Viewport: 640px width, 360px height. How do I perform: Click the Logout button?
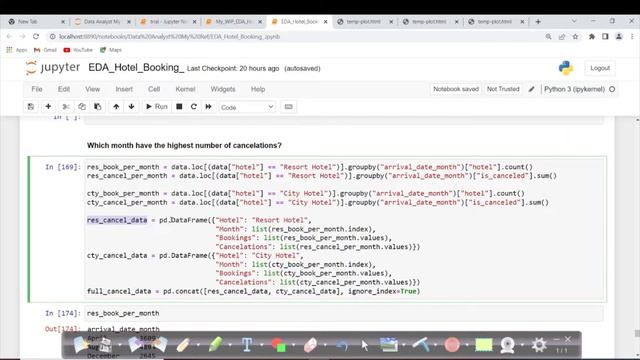coord(600,68)
